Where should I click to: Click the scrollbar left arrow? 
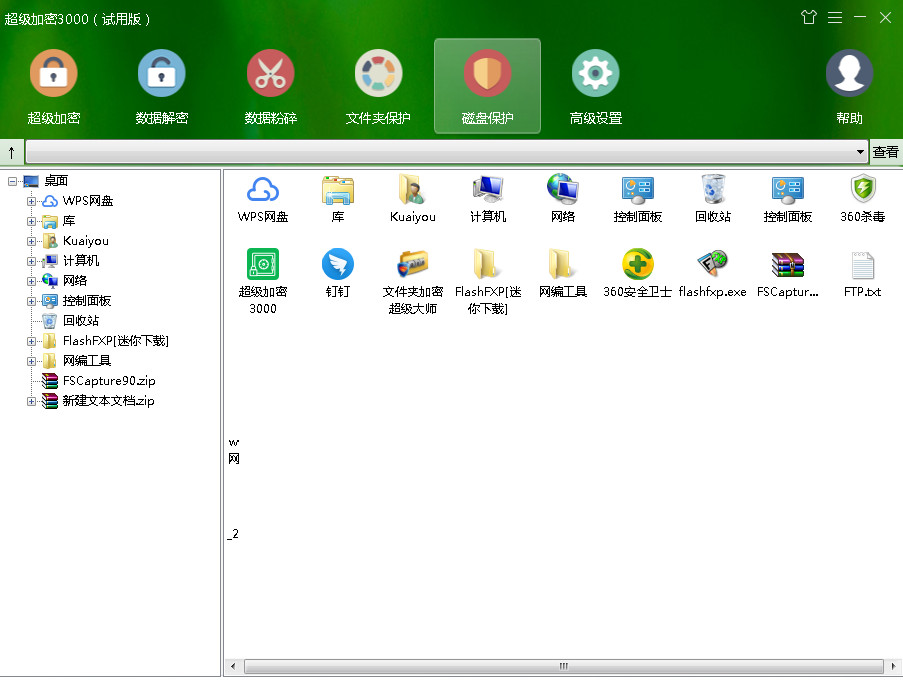[233, 666]
